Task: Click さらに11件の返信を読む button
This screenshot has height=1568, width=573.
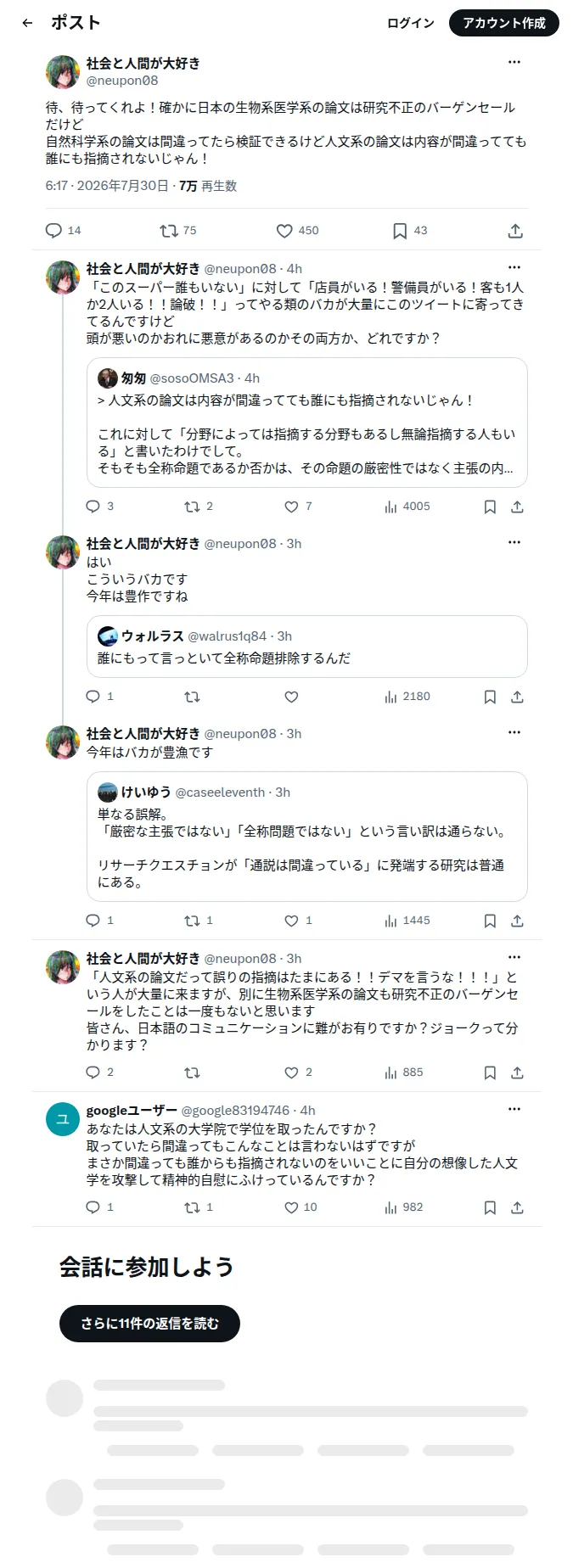Action: (149, 1324)
